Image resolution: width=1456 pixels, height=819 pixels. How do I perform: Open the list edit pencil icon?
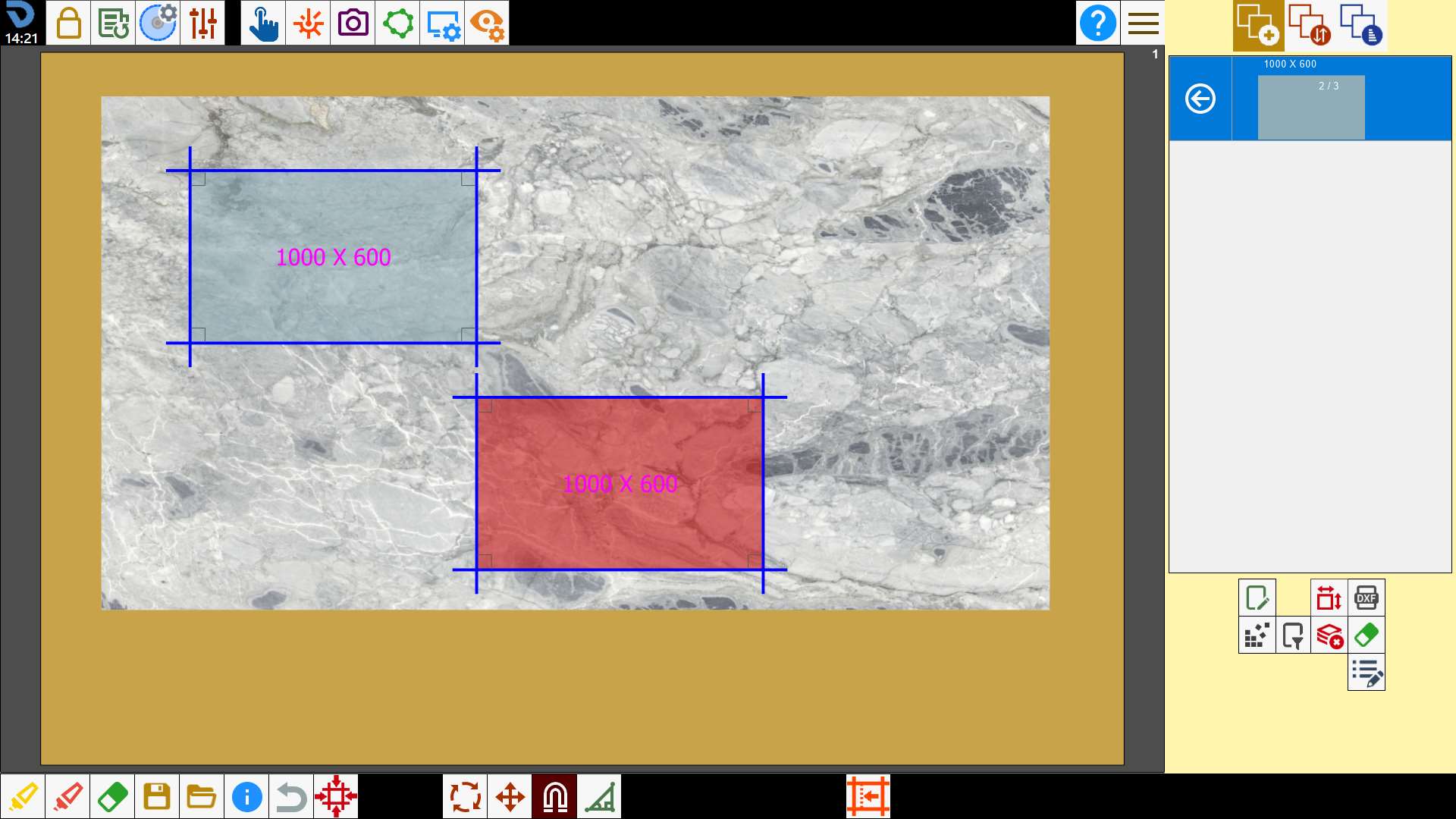point(1367,672)
